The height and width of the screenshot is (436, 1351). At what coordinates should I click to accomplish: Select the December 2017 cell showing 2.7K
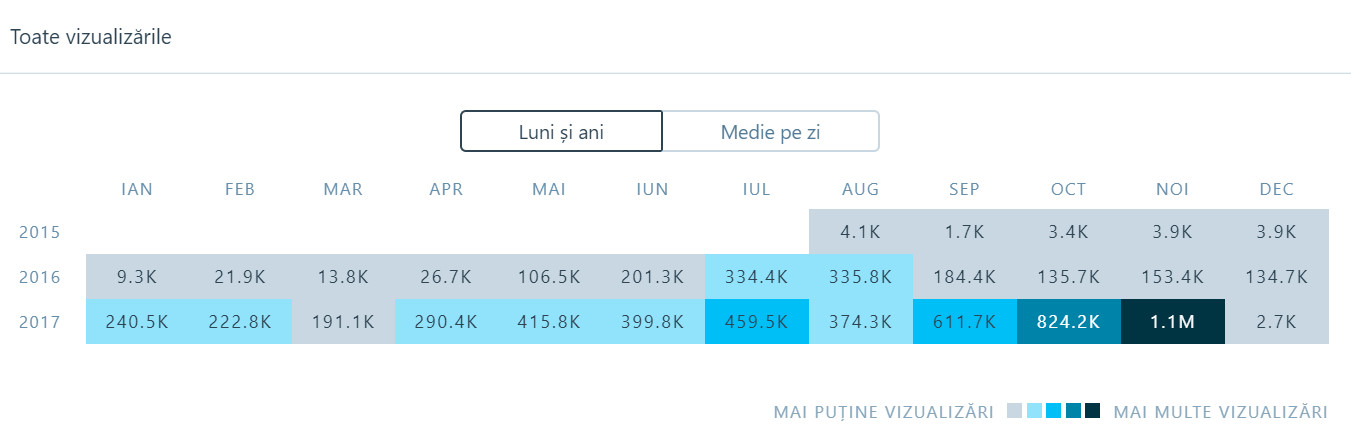pos(1277,322)
